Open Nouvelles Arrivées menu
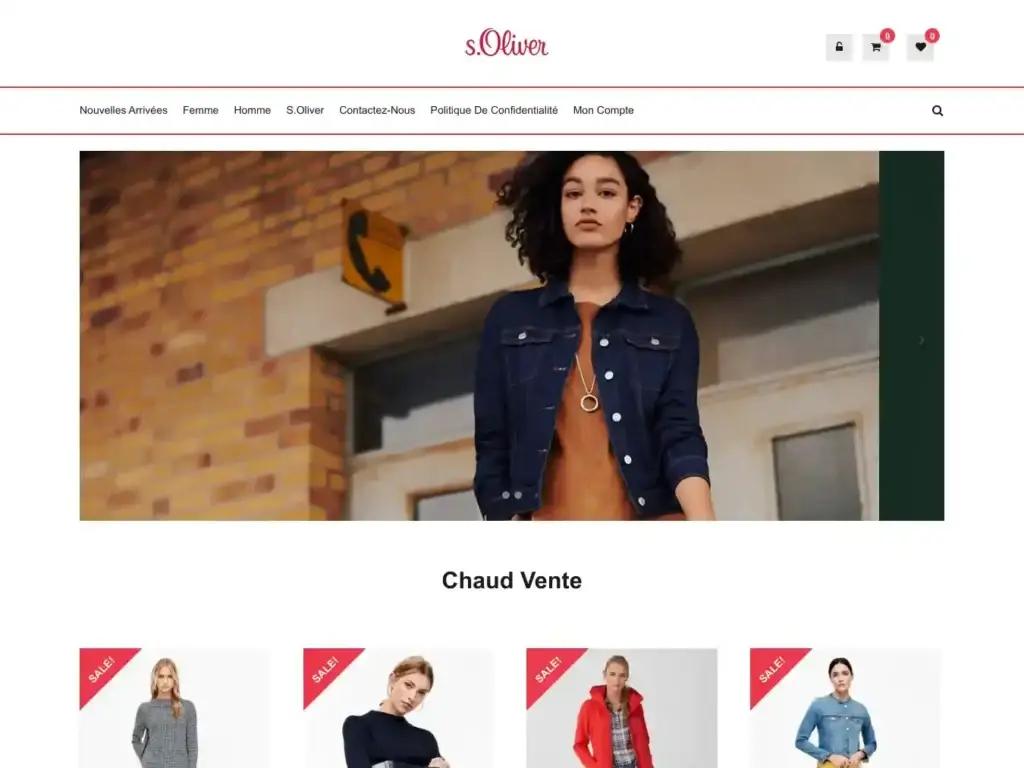 coord(123,110)
